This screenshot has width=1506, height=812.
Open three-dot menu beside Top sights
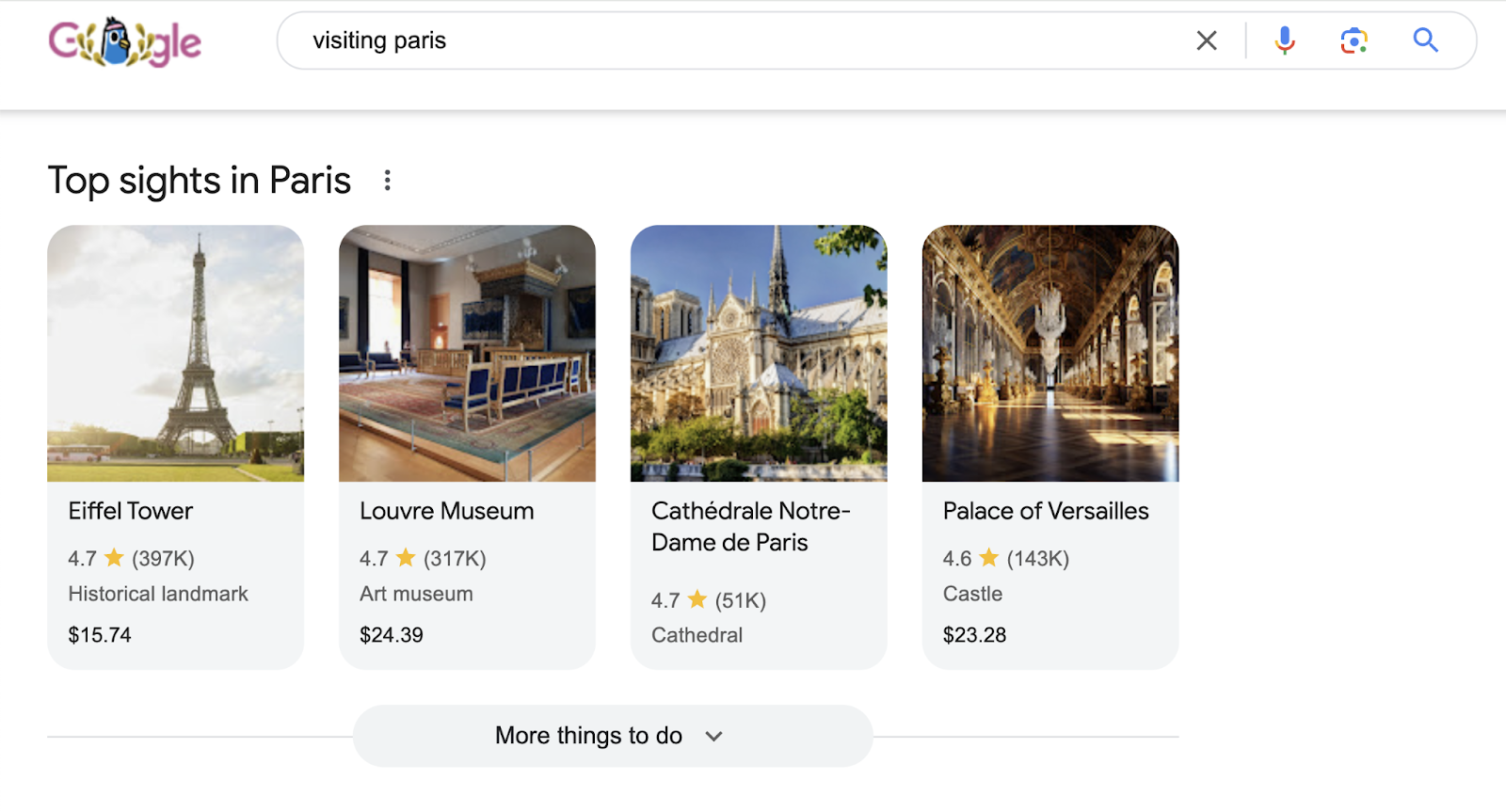click(387, 181)
